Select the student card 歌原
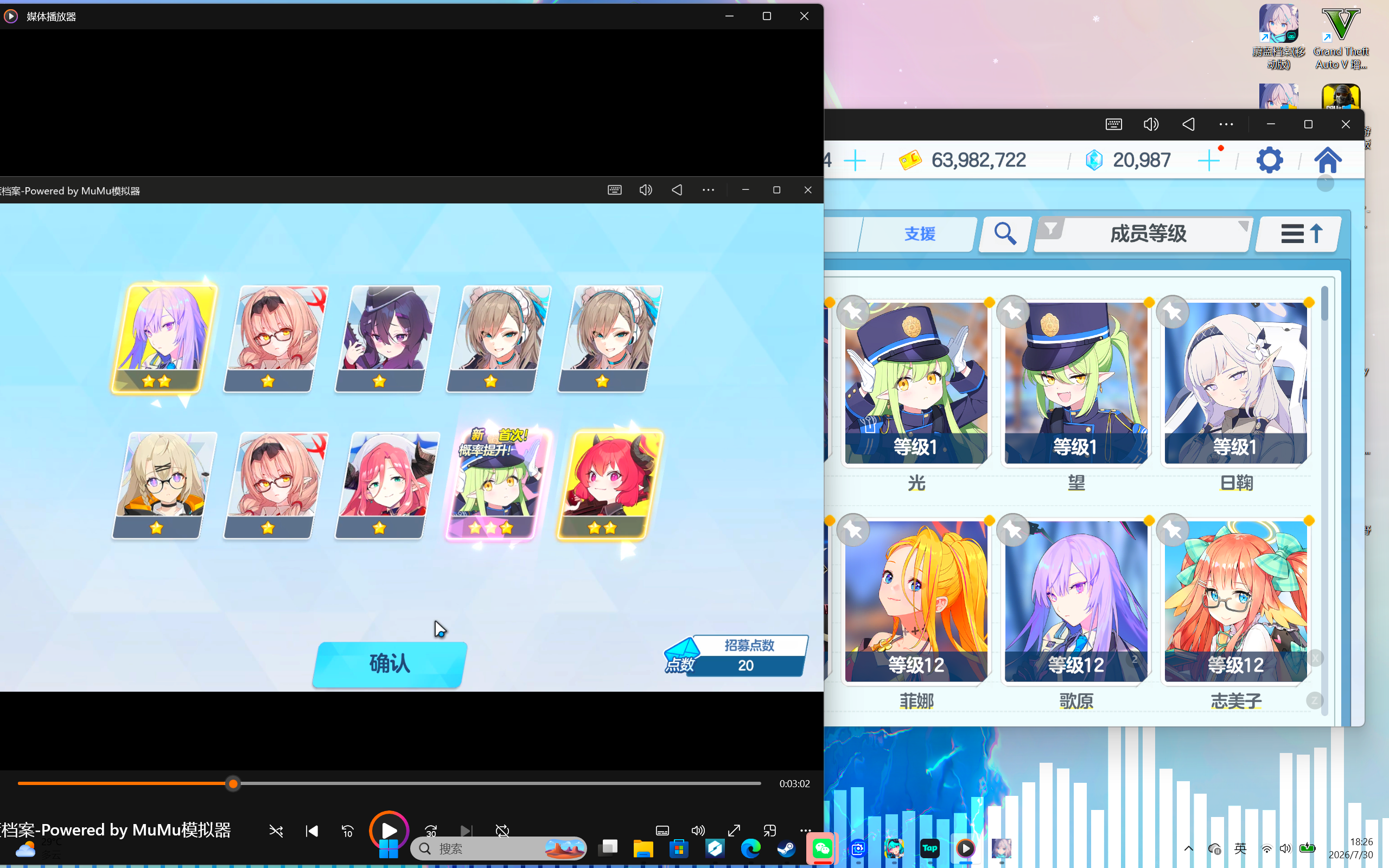1389x868 pixels. coord(1075,601)
